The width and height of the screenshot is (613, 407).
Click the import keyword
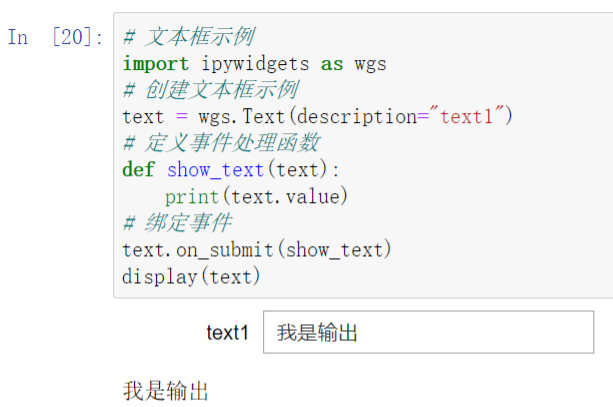click(x=154, y=64)
